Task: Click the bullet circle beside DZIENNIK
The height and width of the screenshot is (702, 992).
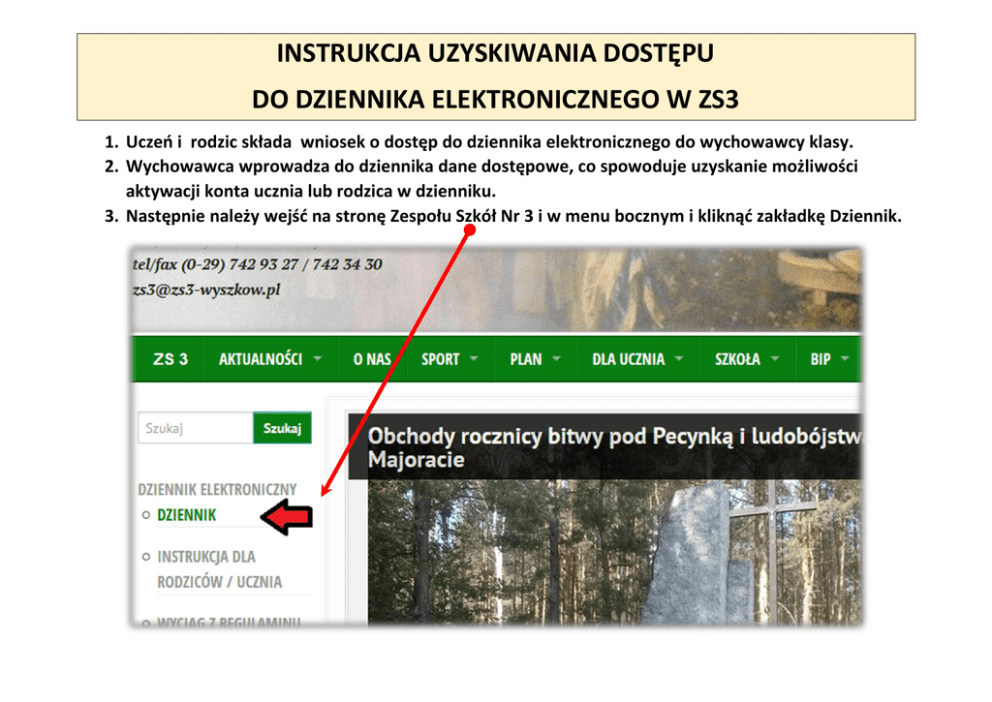Action: coord(146,516)
